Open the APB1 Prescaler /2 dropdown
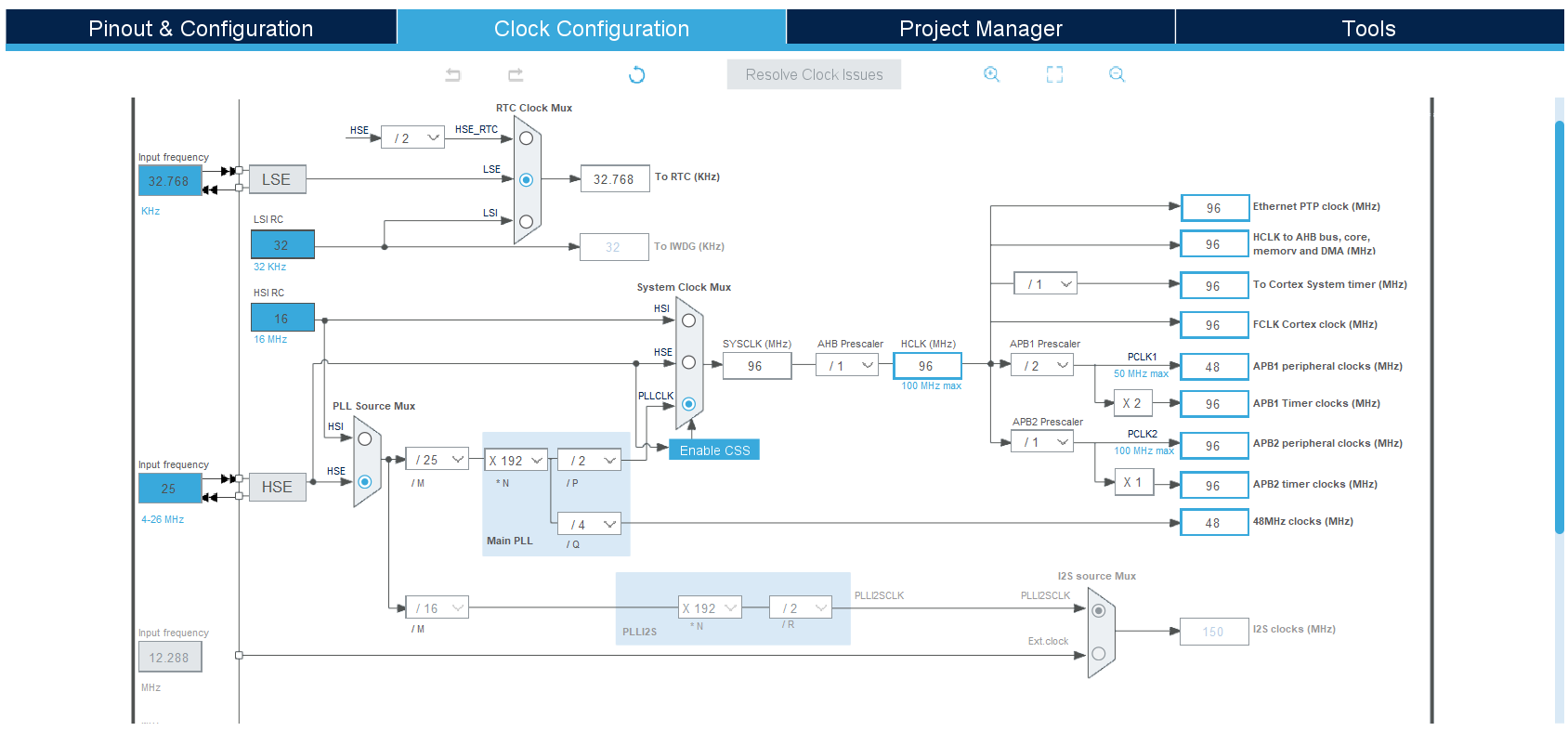The height and width of the screenshot is (731, 1568). click(1042, 365)
